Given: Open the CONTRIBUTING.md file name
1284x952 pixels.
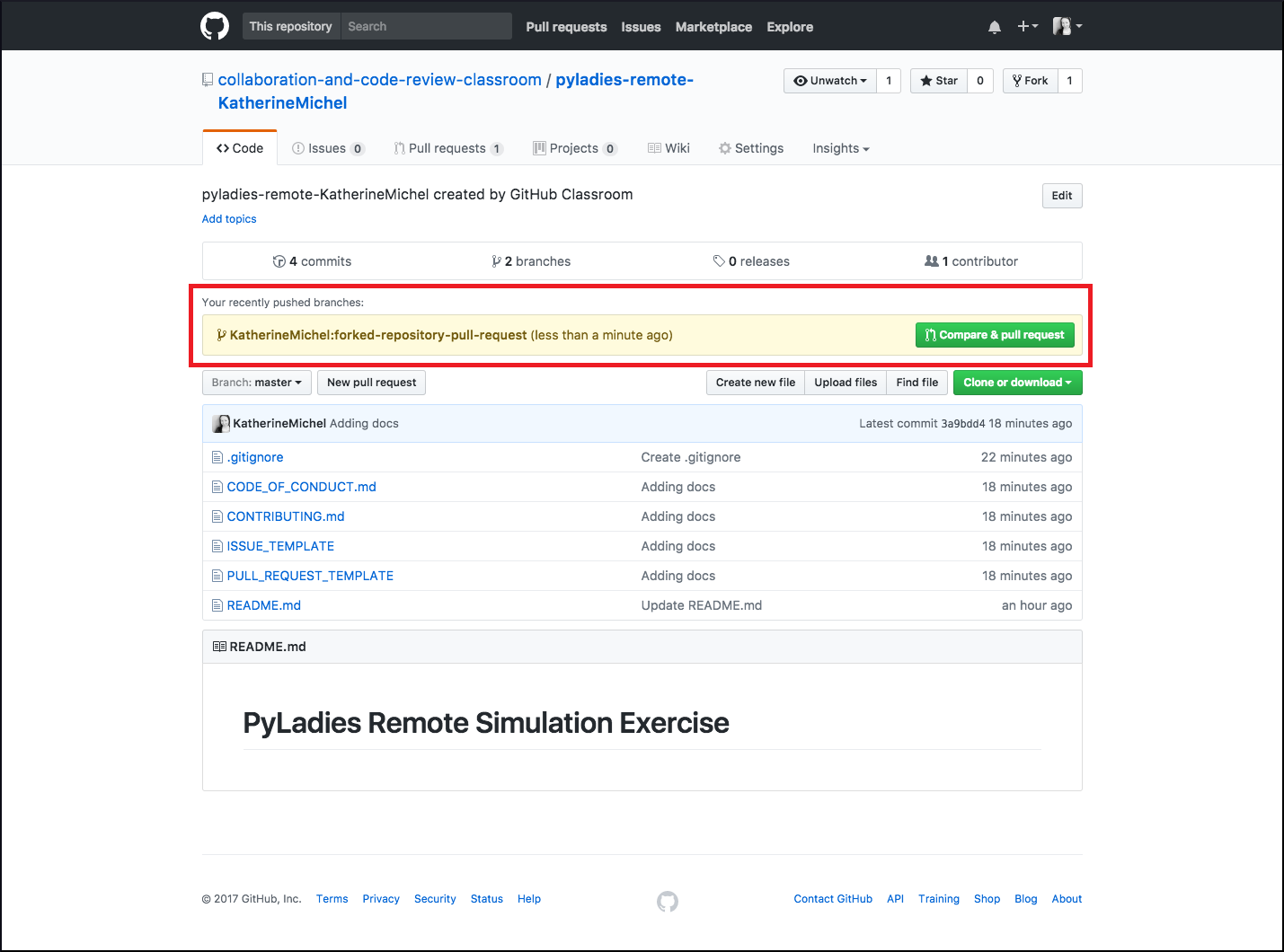Looking at the screenshot, I should coord(286,516).
